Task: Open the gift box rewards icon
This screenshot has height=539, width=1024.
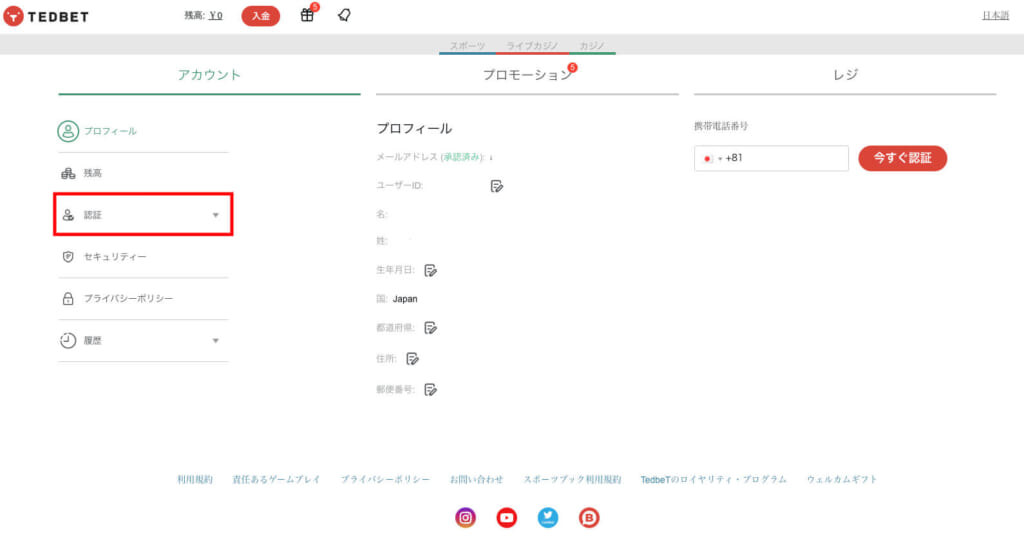Action: pyautogui.click(x=307, y=15)
